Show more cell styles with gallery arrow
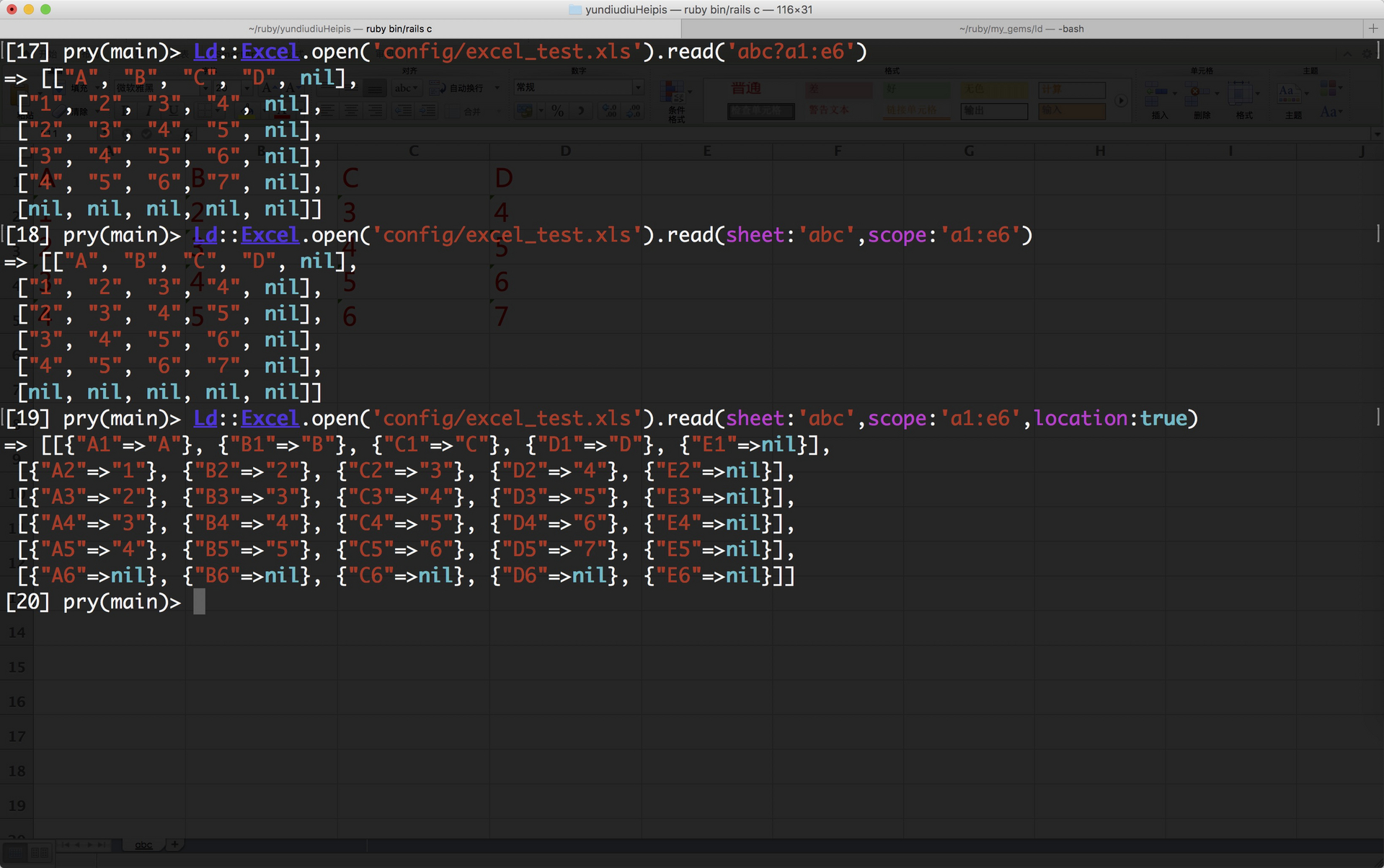 click(x=1121, y=101)
